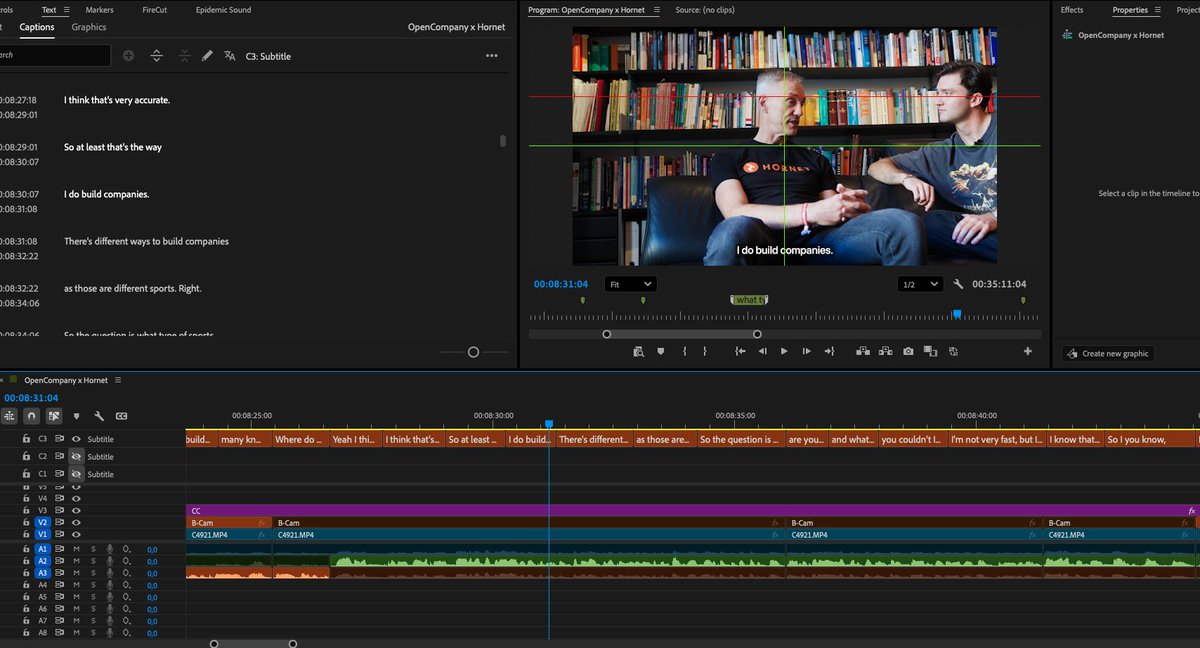Adjust the Captions panel zoom slider handle

473,352
